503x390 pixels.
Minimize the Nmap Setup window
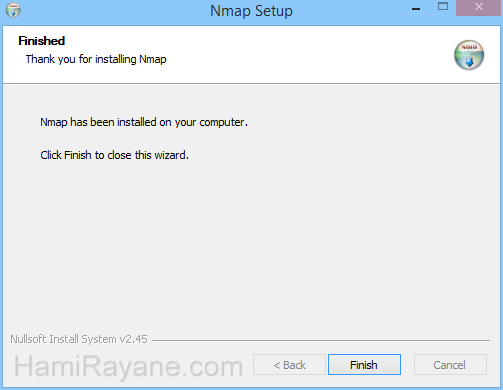[x=416, y=9]
